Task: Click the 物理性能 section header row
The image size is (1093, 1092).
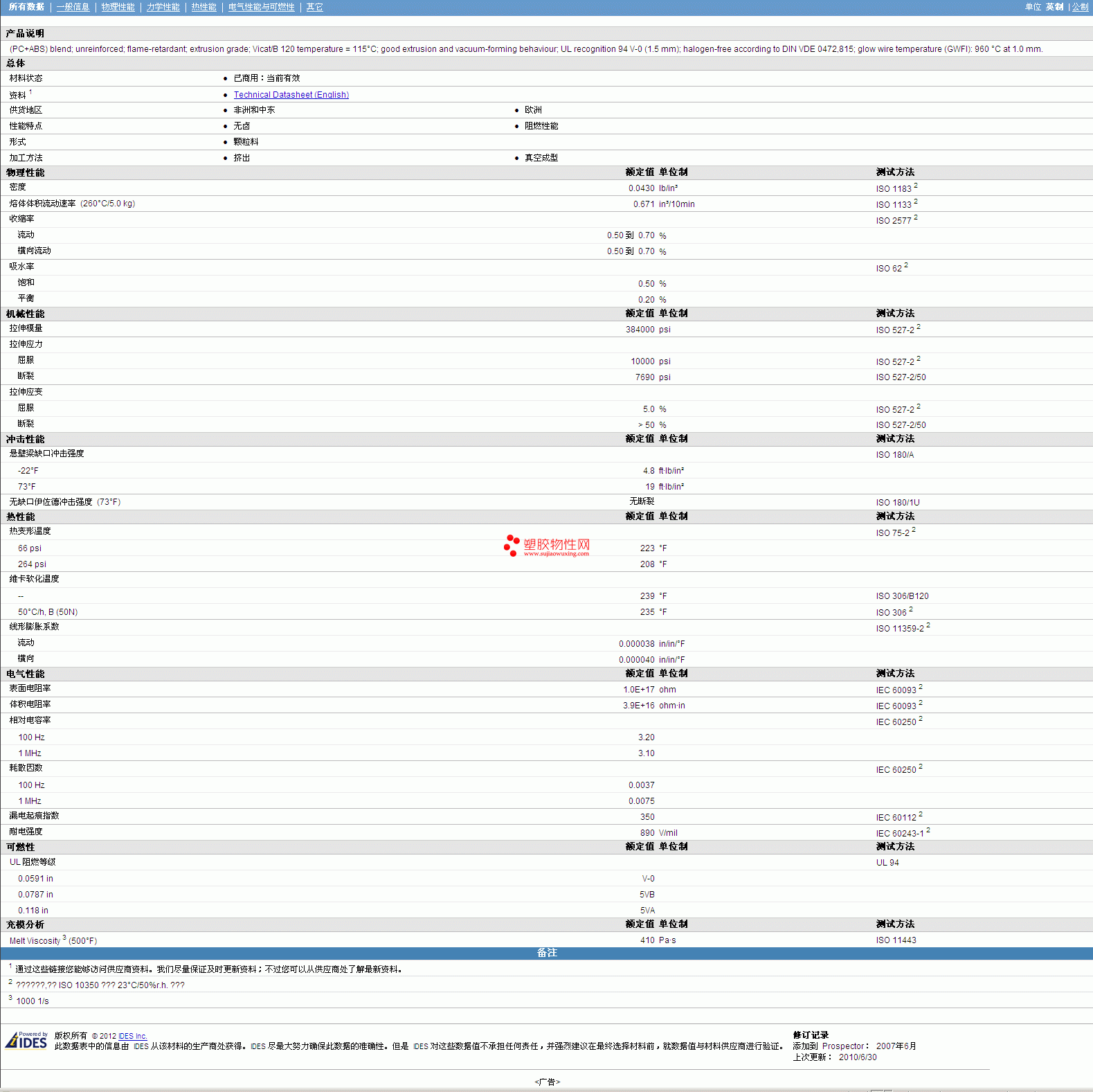Action: coord(26,172)
